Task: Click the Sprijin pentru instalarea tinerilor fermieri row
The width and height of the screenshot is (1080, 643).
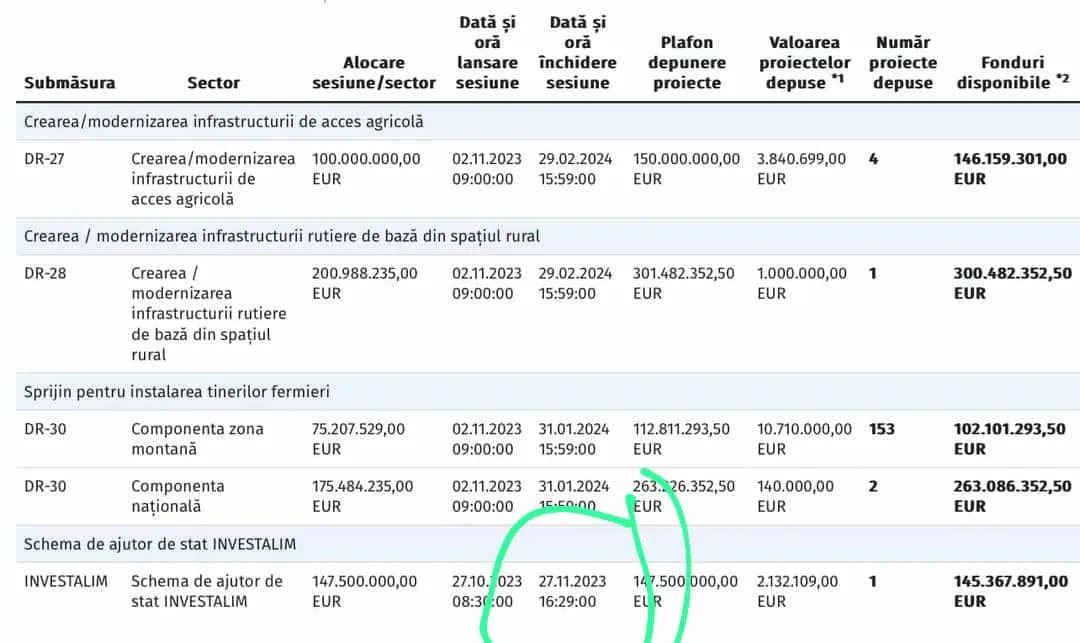Action: coord(177,392)
